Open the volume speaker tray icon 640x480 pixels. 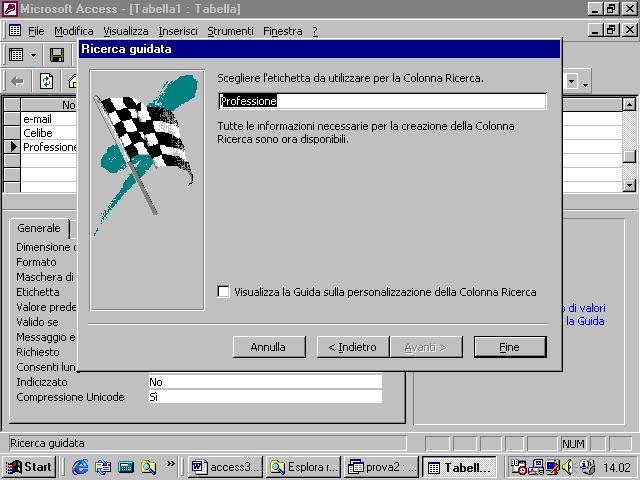point(568,467)
